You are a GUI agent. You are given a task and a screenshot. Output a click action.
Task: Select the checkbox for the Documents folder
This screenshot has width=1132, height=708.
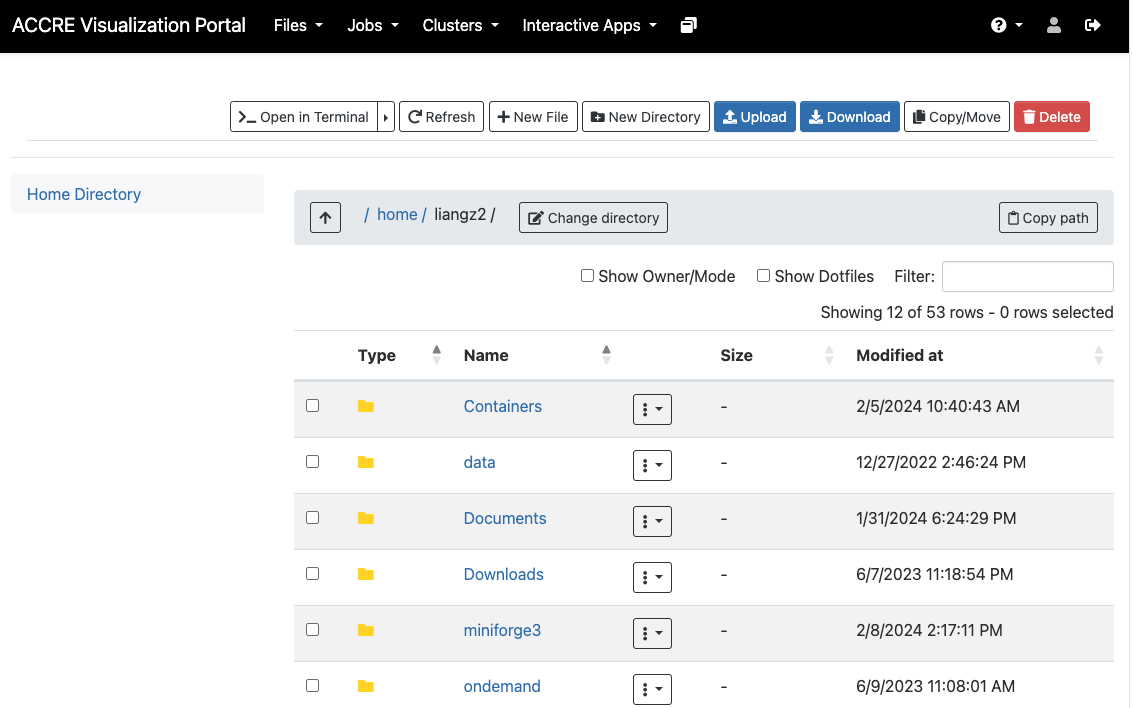tap(313, 518)
